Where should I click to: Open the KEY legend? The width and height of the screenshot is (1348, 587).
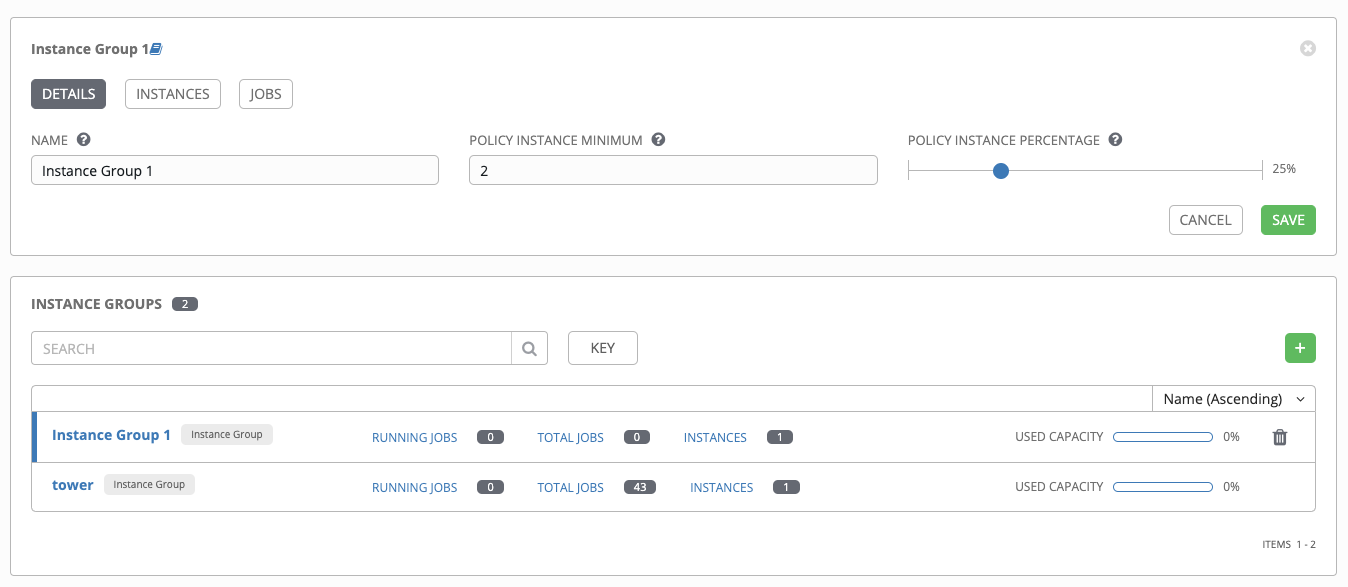point(602,347)
